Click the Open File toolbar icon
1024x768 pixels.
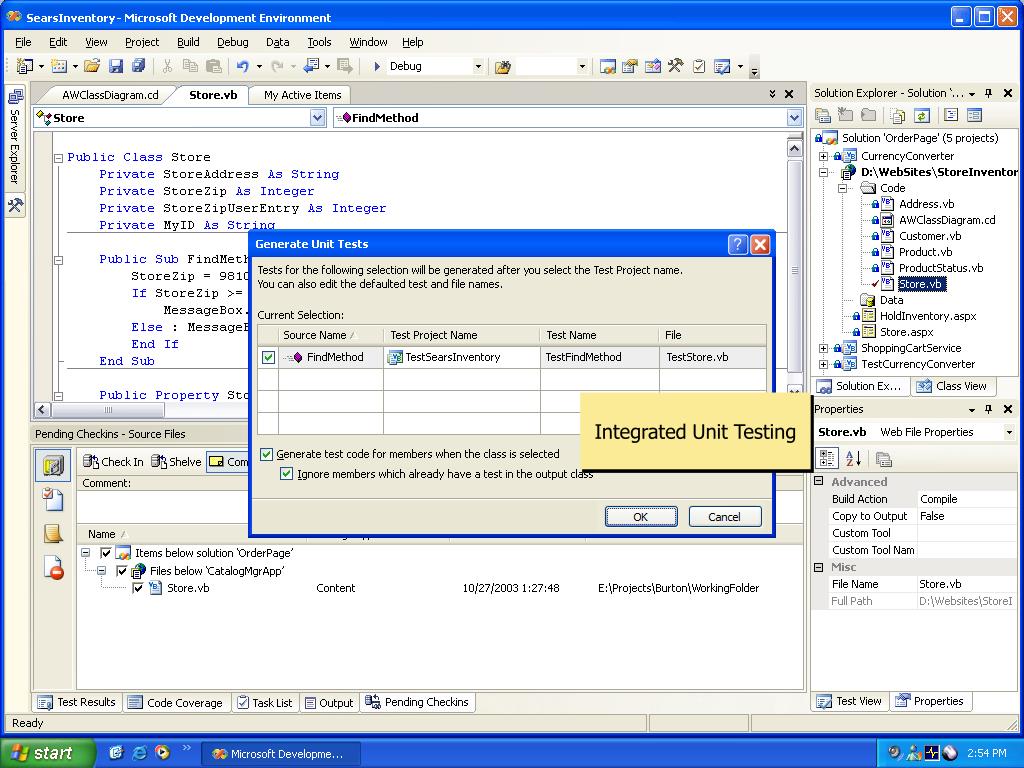[91, 66]
